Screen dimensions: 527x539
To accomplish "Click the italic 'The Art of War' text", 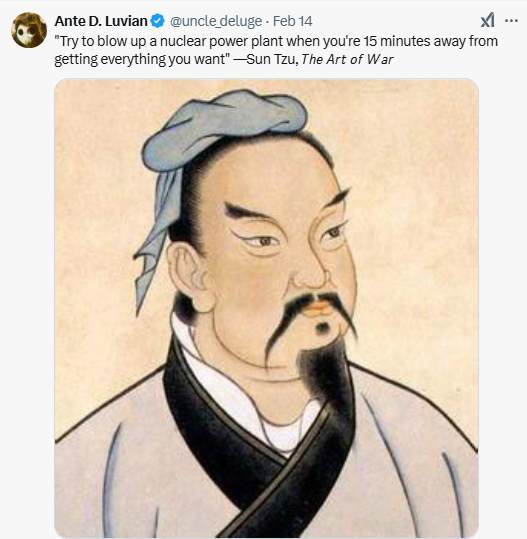I will [347, 59].
